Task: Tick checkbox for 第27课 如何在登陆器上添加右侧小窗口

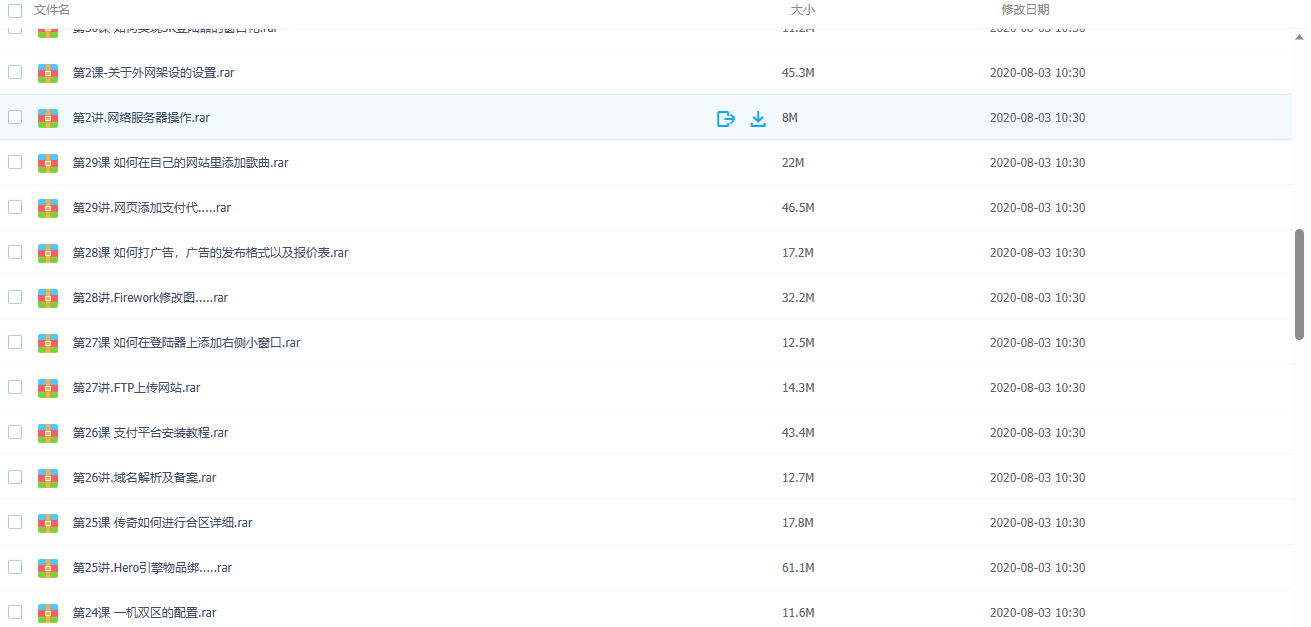Action: (15, 342)
